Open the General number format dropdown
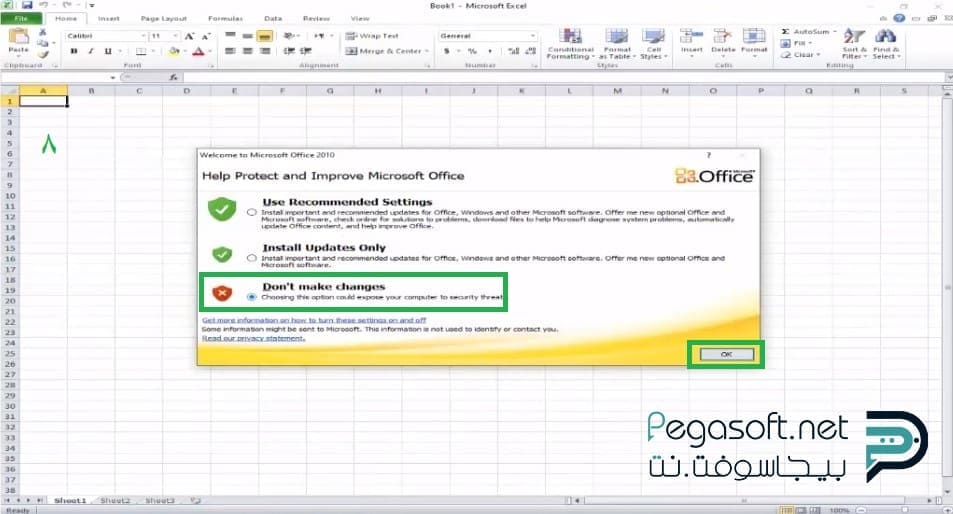Screen dimensions: 953x514 [x=532, y=36]
